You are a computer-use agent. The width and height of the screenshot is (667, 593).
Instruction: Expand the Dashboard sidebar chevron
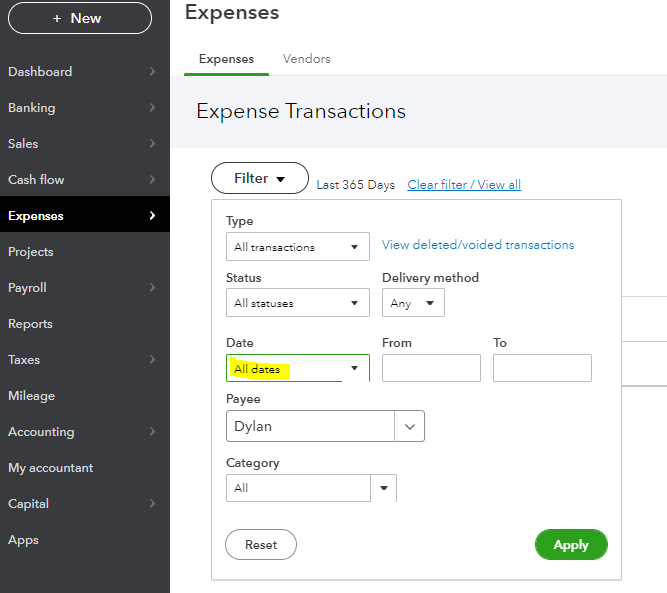pos(152,72)
